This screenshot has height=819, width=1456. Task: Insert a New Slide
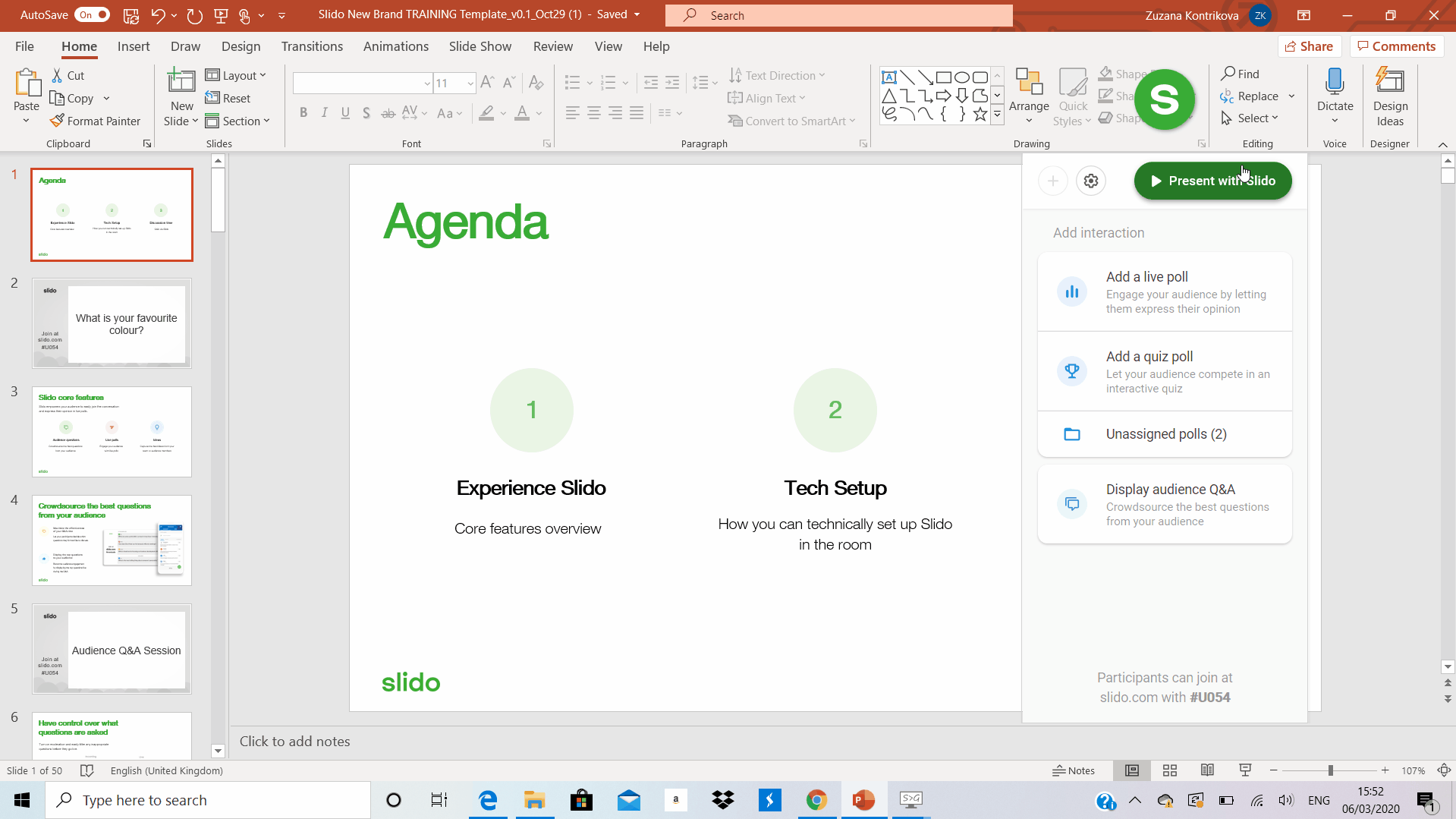(x=181, y=97)
